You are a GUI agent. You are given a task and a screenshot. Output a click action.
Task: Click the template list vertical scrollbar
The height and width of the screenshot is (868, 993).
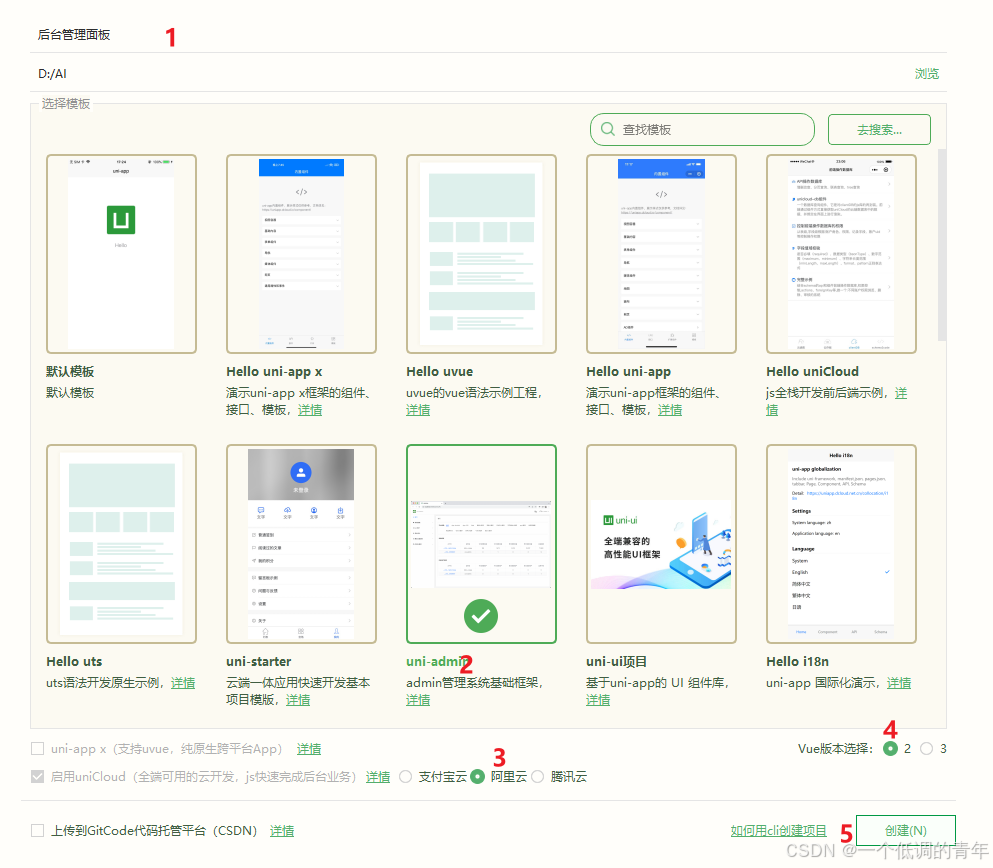[x=942, y=245]
